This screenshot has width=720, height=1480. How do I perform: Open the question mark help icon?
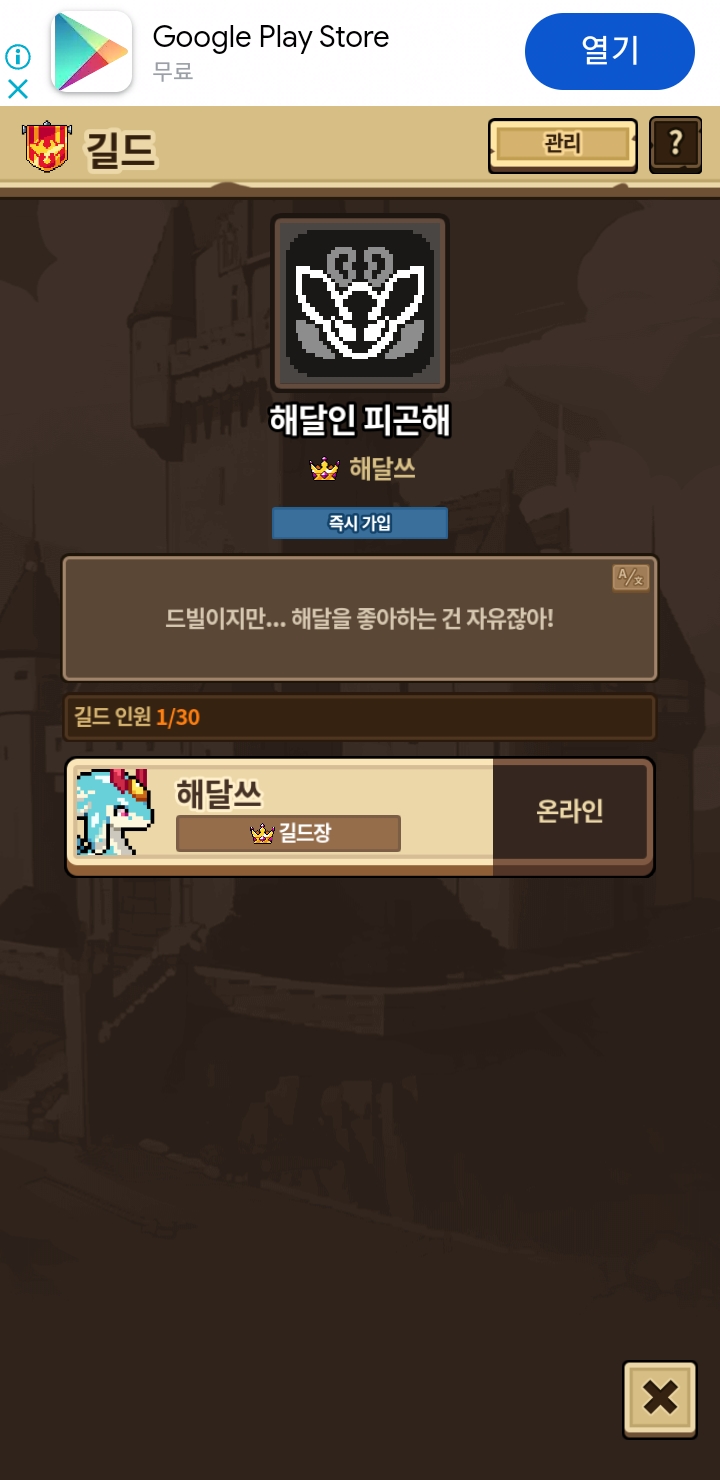click(x=675, y=145)
